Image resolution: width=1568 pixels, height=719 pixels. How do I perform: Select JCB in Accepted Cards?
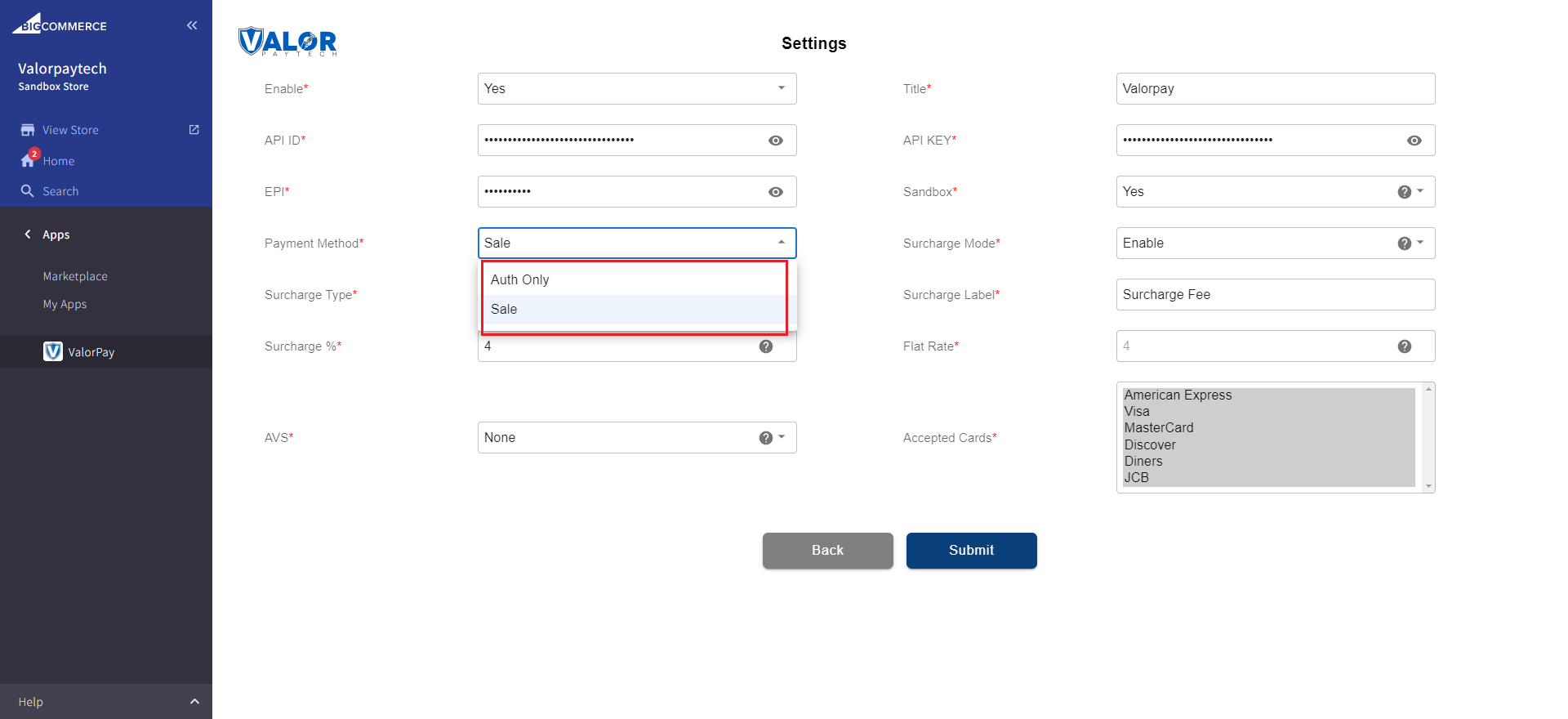pos(1268,478)
